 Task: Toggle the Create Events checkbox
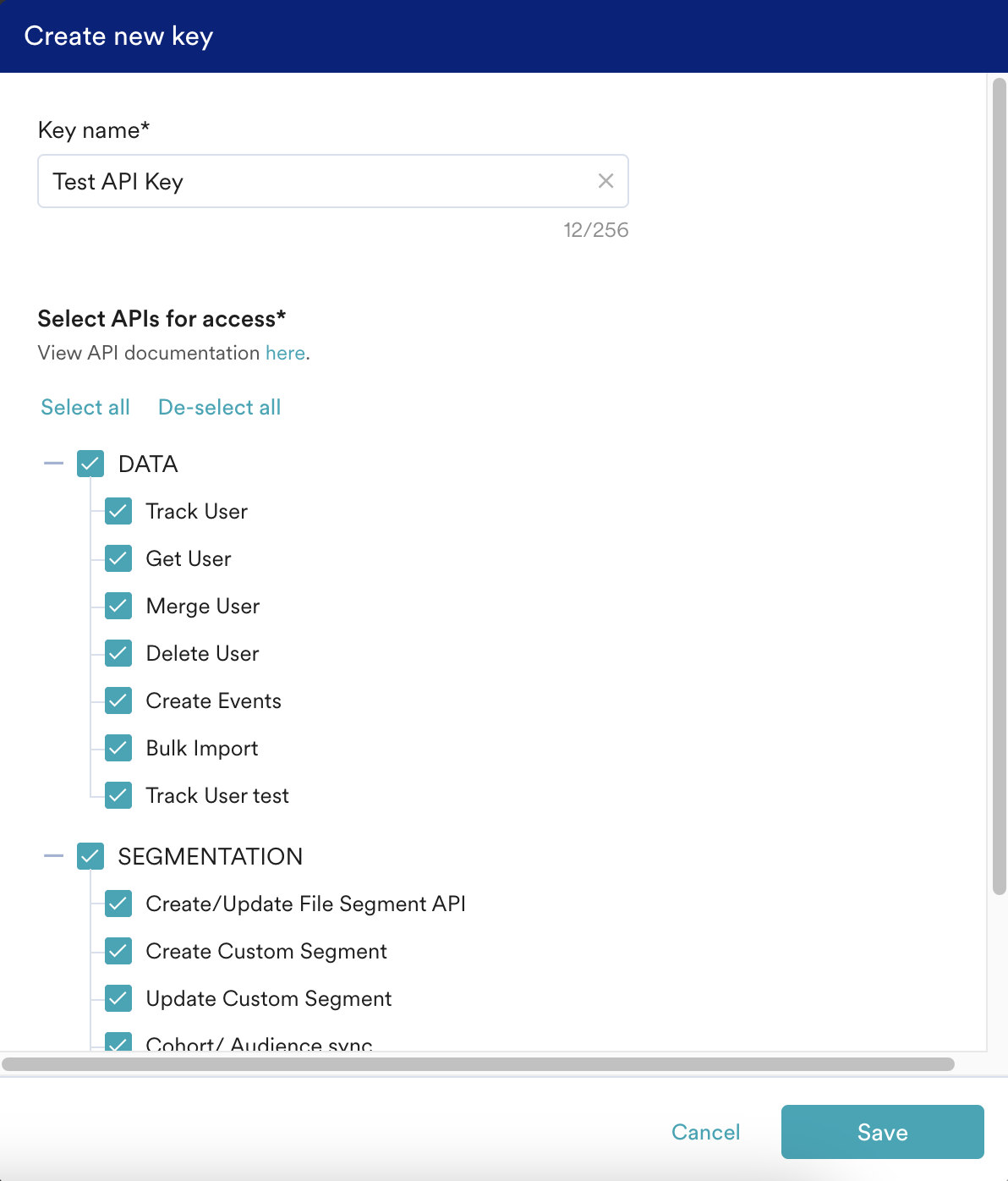pos(118,700)
